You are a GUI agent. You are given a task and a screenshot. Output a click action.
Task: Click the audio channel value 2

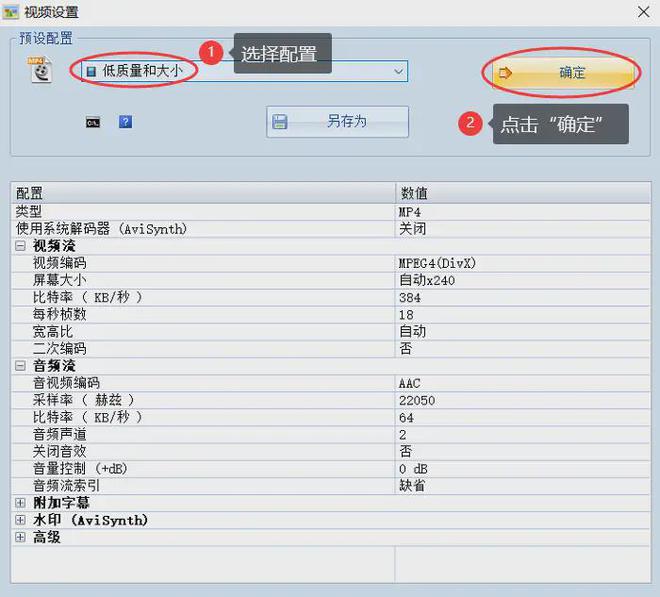pyautogui.click(x=403, y=434)
